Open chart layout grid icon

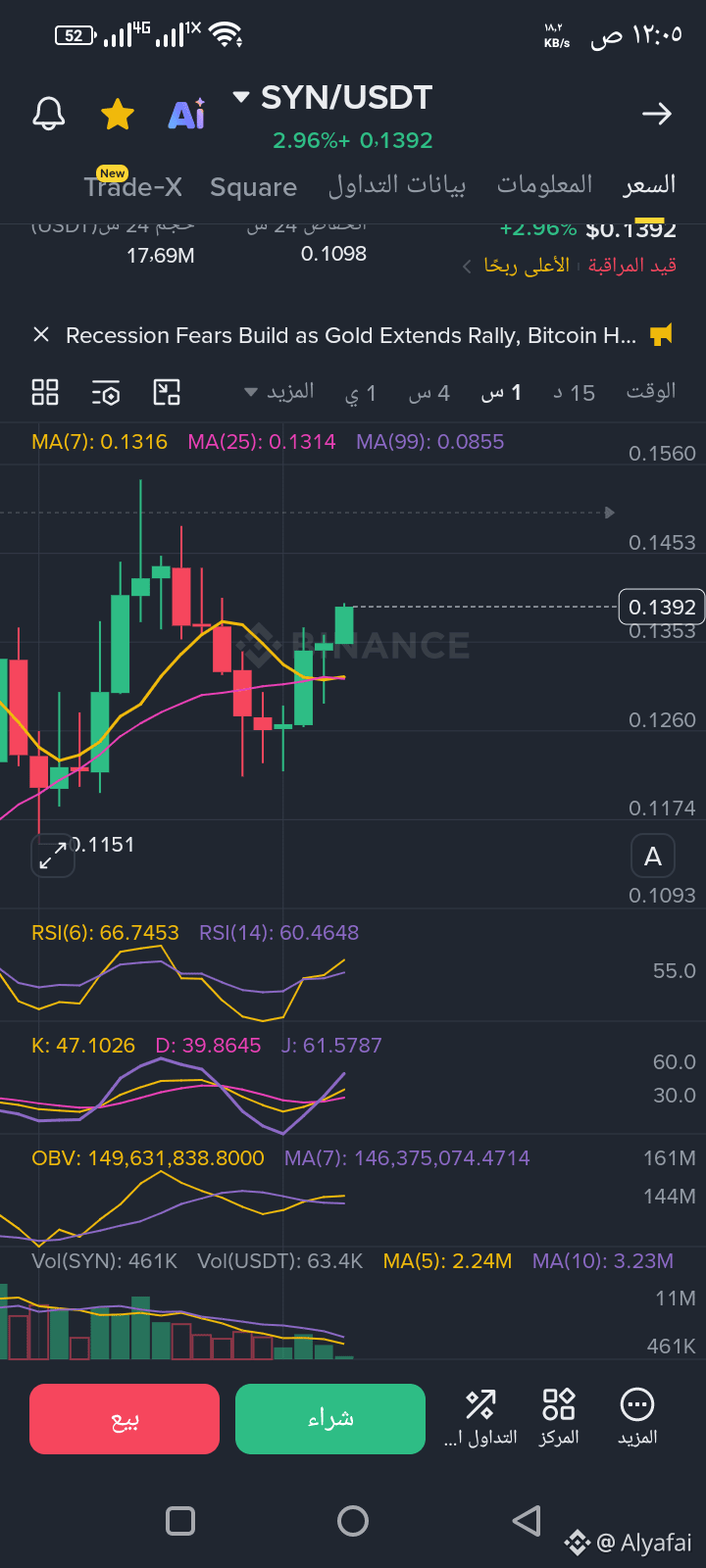45,392
